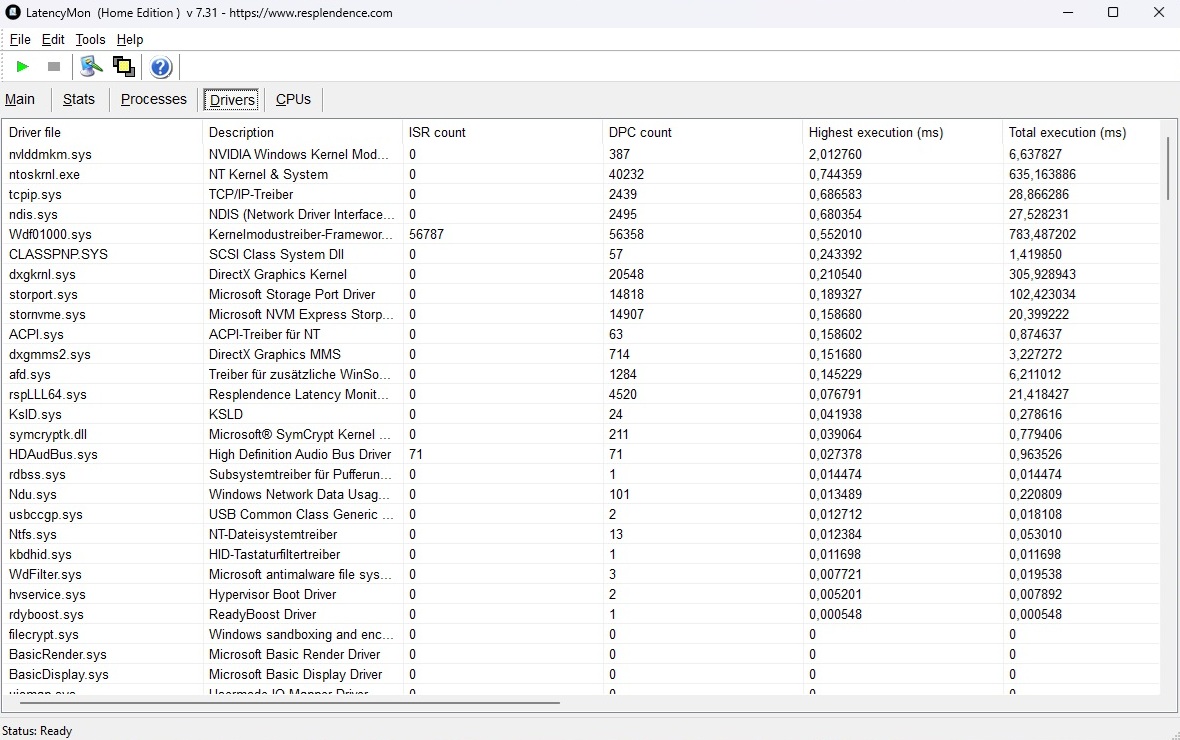The image size is (1180, 740).
Task: Click the vertical scrollbar of the driver list
Action: [x=1167, y=170]
